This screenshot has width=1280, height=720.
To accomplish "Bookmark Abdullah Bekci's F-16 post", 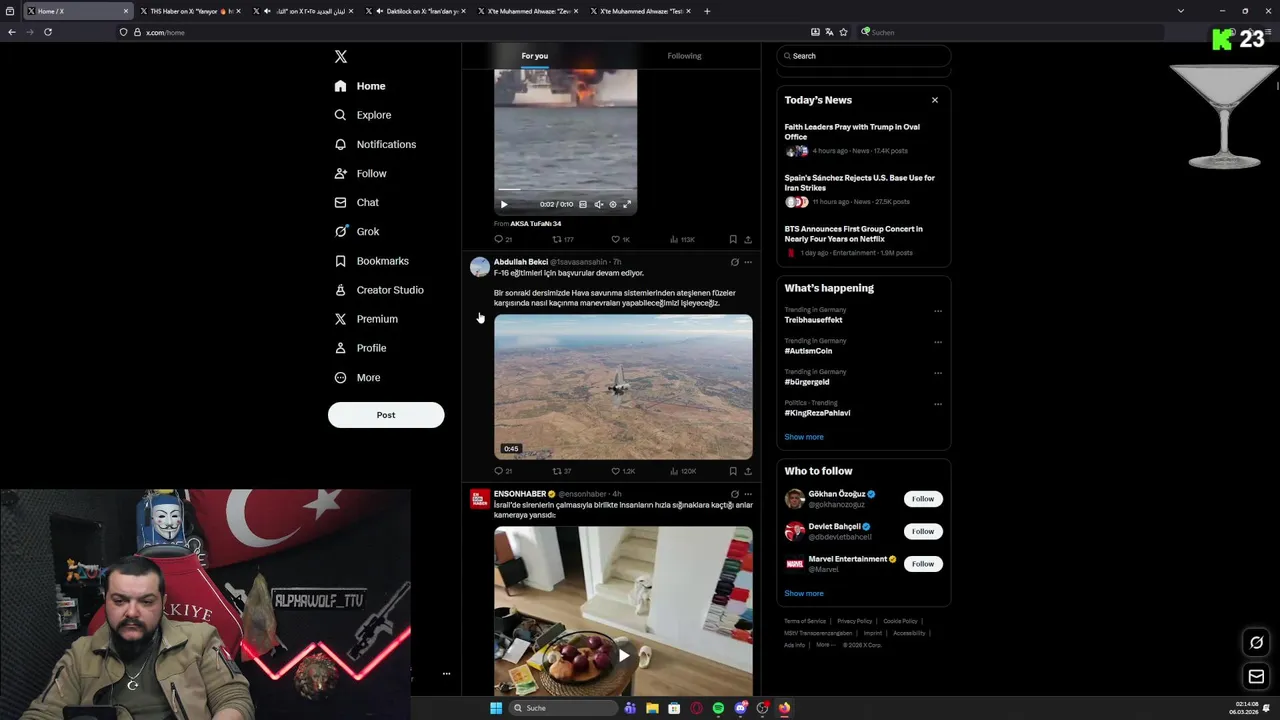I will point(733,471).
